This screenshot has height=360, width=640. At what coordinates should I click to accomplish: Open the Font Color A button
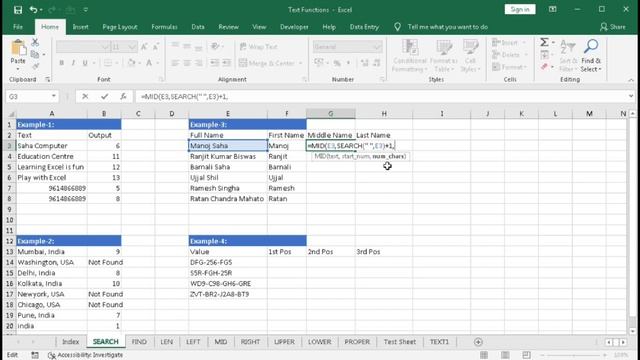tap(149, 63)
